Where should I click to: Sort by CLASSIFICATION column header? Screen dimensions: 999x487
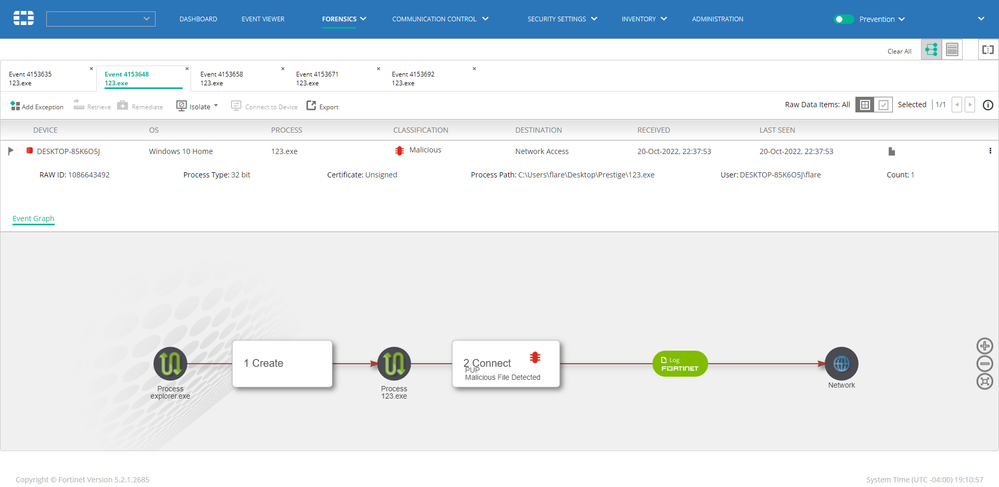(420, 130)
